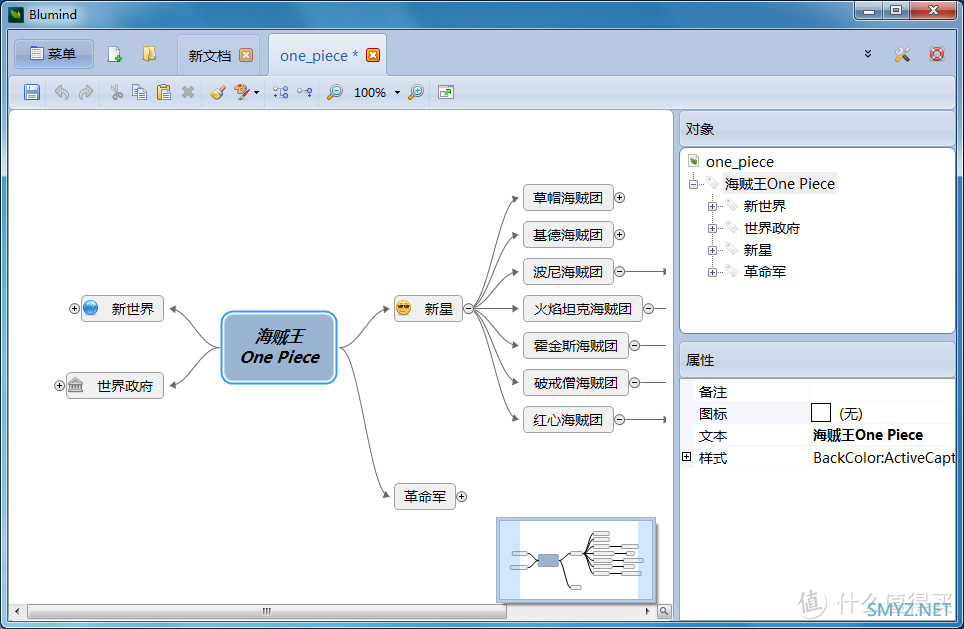The image size is (964, 629).
Task: Create a new document with the new-file icon
Action: click(x=114, y=55)
